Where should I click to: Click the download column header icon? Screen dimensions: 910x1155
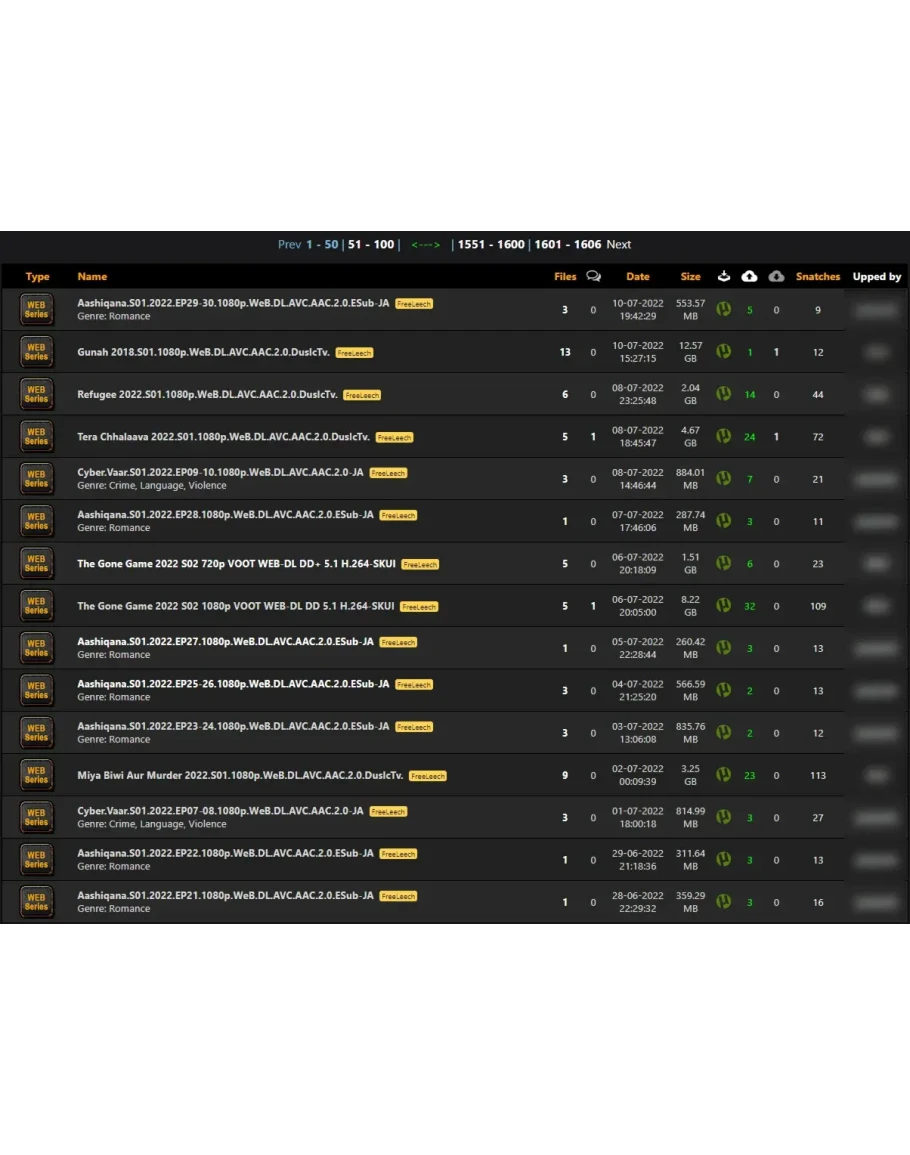point(723,277)
